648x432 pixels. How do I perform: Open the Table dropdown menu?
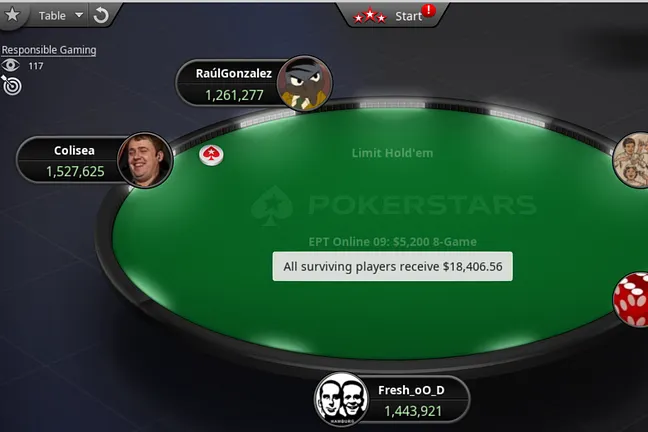pos(60,16)
